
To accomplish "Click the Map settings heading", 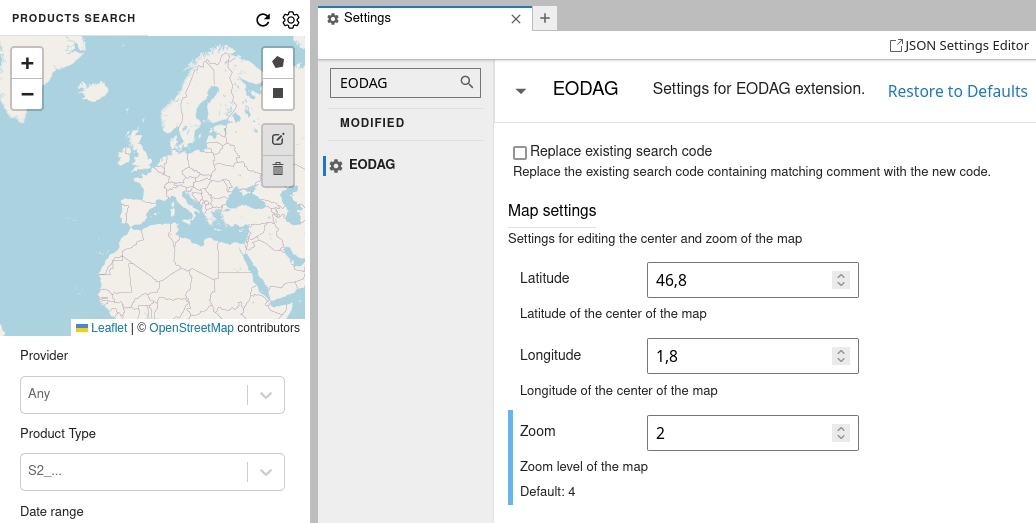I will pos(552,210).
